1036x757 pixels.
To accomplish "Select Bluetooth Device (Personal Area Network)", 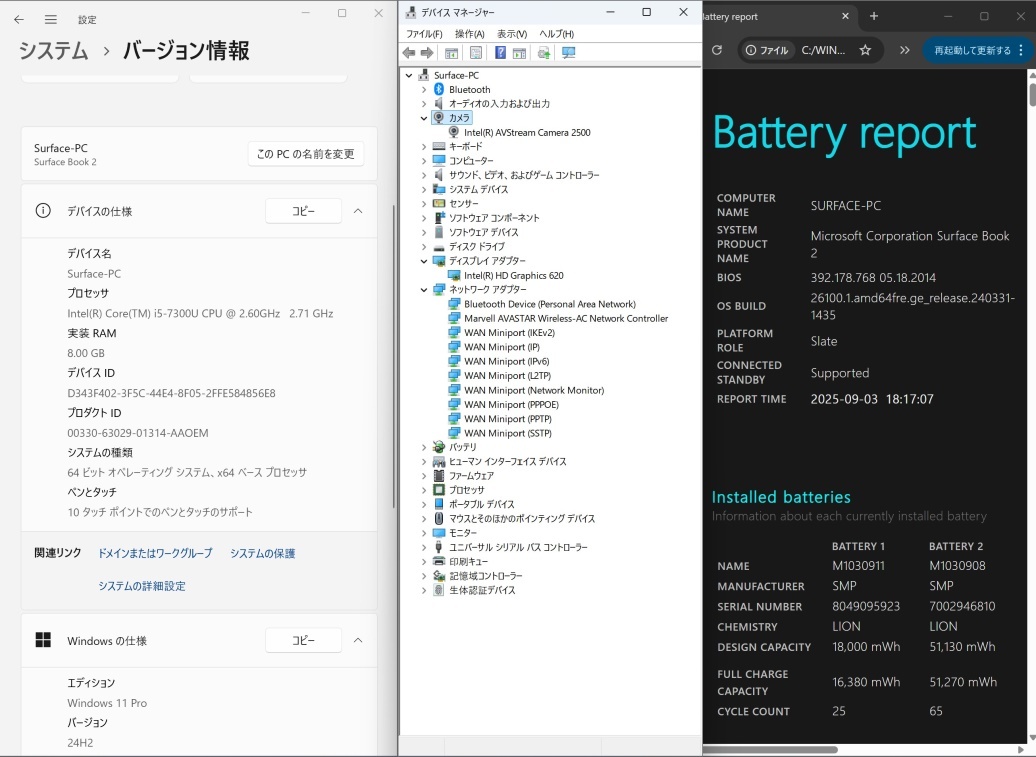I will click(x=550, y=304).
